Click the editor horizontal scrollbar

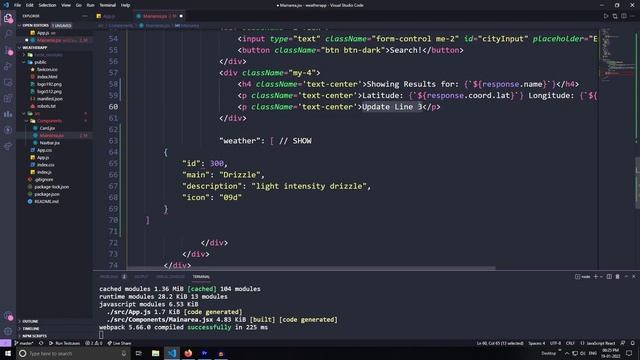tap(311, 269)
